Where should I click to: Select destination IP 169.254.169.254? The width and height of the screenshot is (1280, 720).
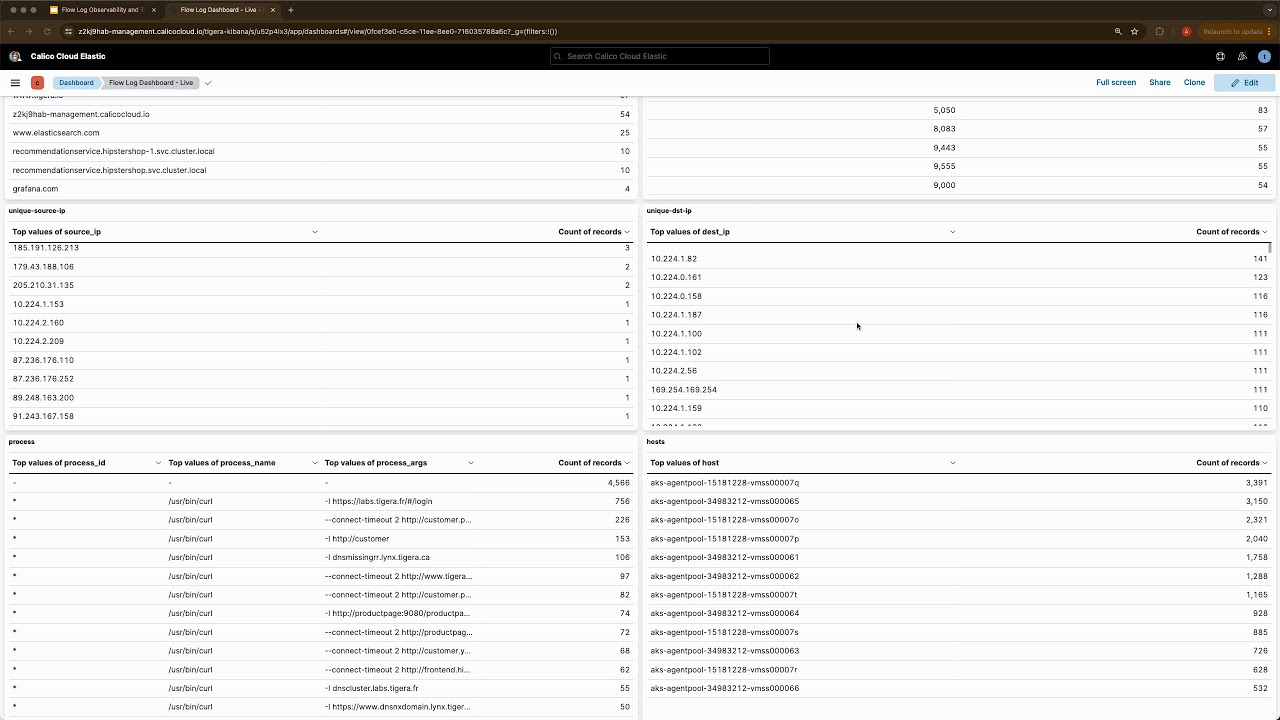[x=684, y=390]
